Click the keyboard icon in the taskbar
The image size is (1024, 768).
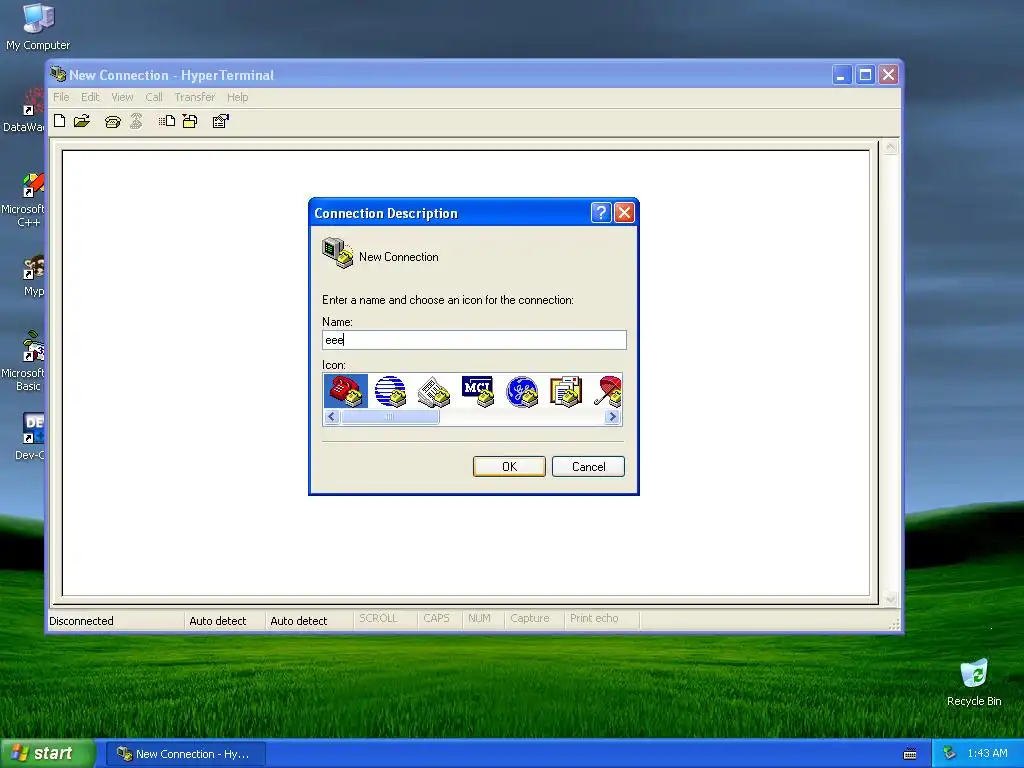(x=910, y=754)
